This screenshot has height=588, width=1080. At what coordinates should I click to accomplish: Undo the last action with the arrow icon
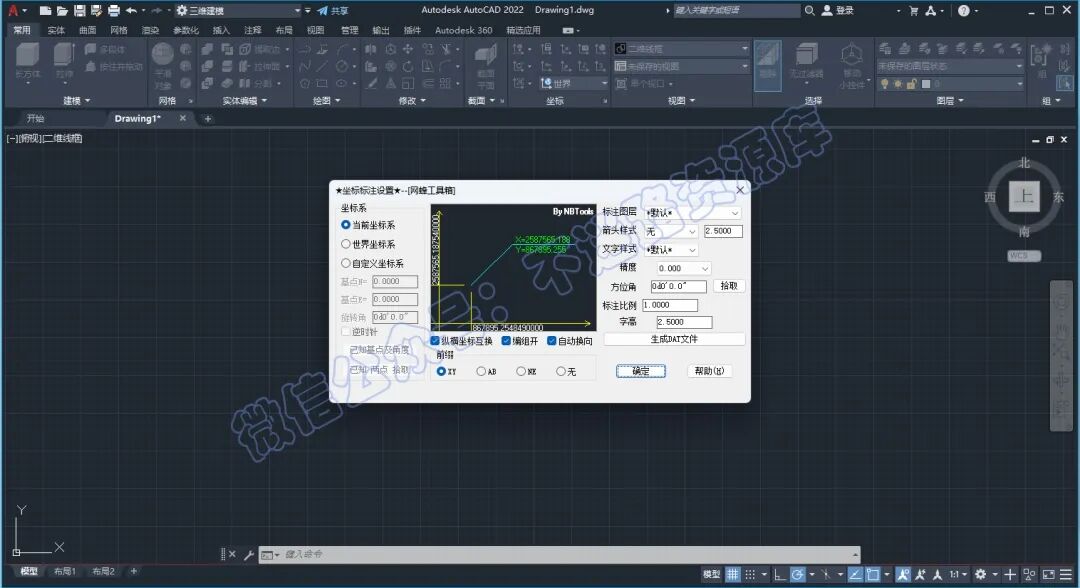[x=131, y=10]
